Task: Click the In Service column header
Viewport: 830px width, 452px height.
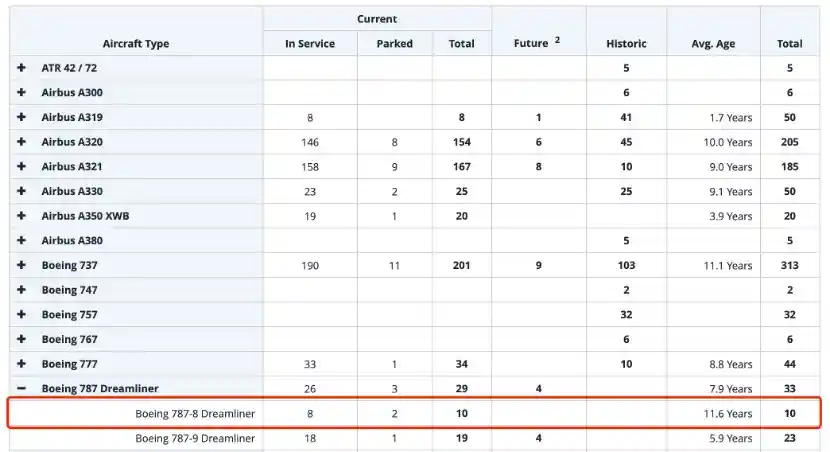Action: pyautogui.click(x=310, y=44)
